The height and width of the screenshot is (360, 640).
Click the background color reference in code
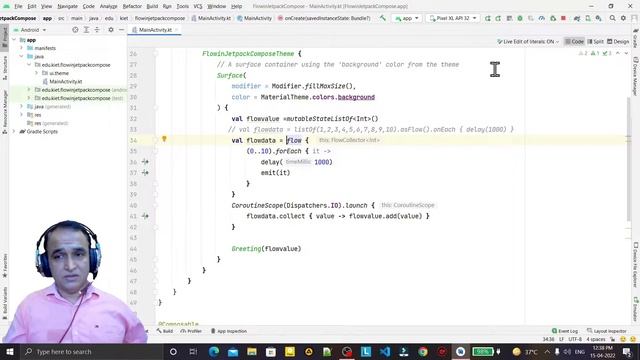pyautogui.click(x=356, y=97)
